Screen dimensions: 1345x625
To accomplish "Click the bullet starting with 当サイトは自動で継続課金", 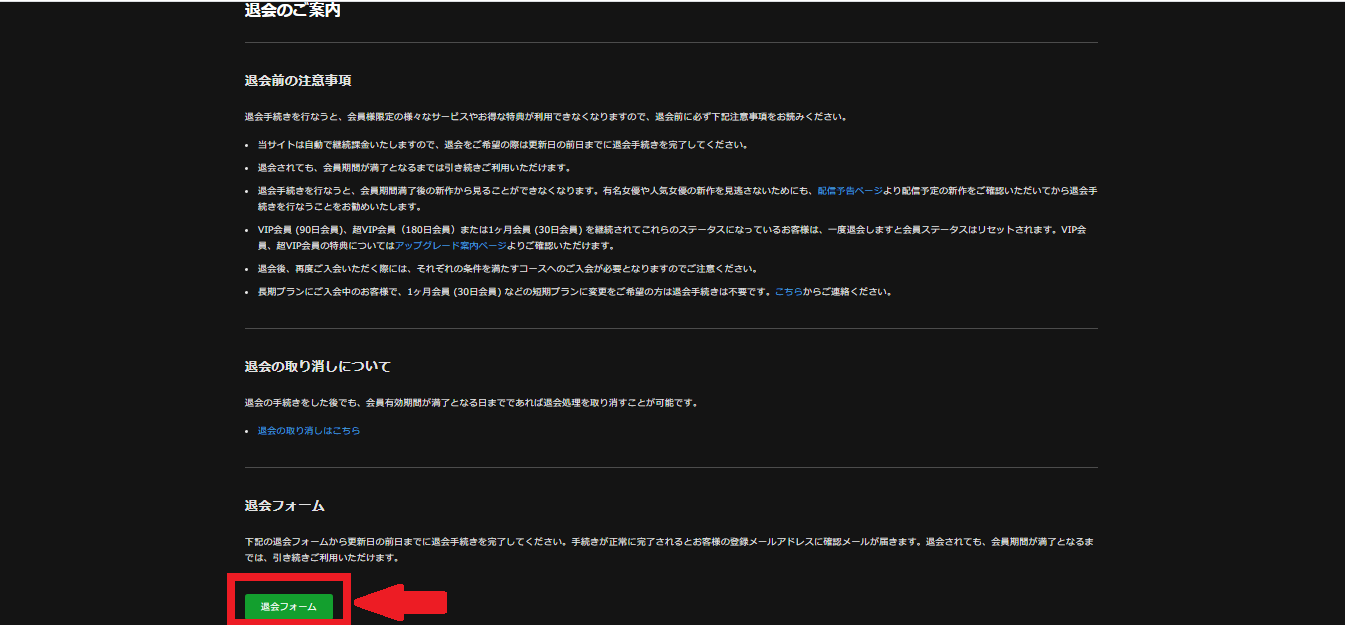I will click(502, 145).
